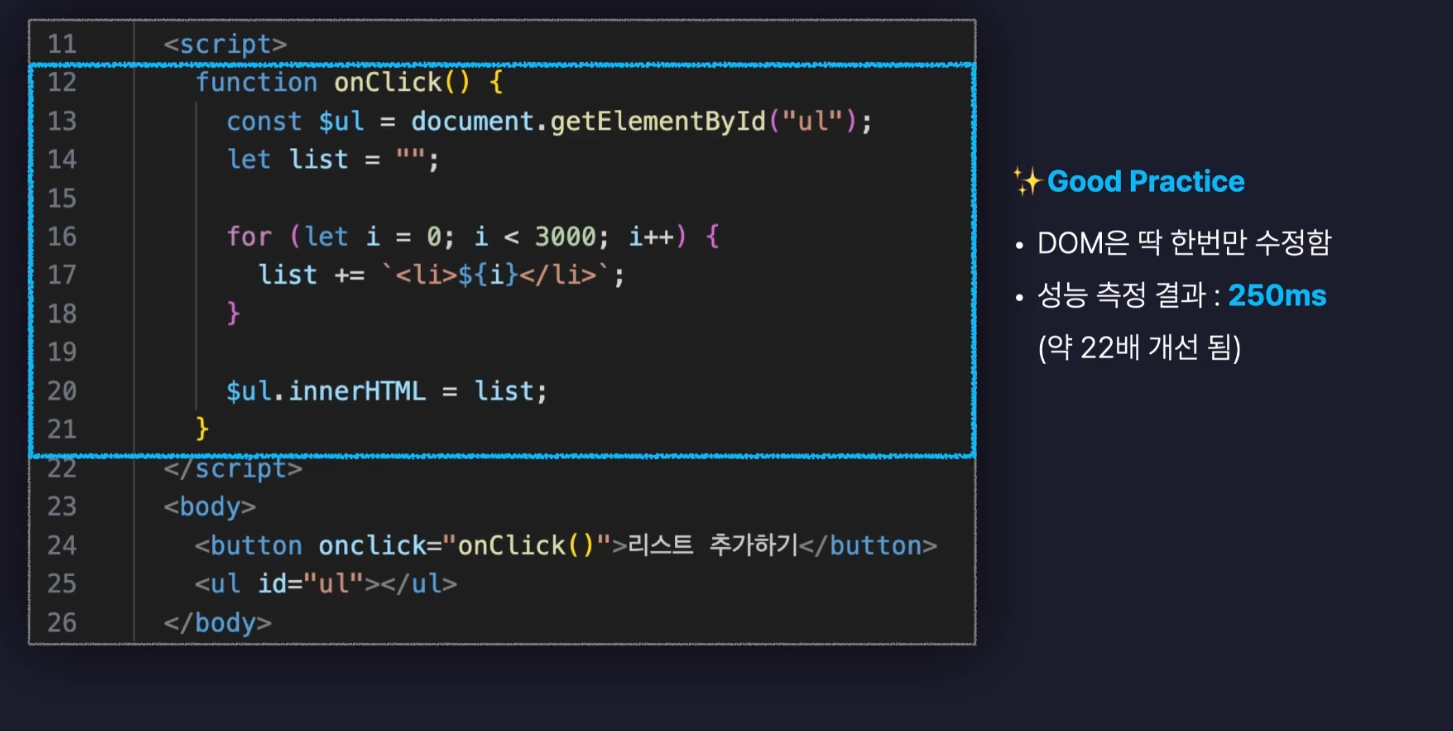Click the yellow closing brace on line 21
The image size is (1453, 731).
pos(203,429)
